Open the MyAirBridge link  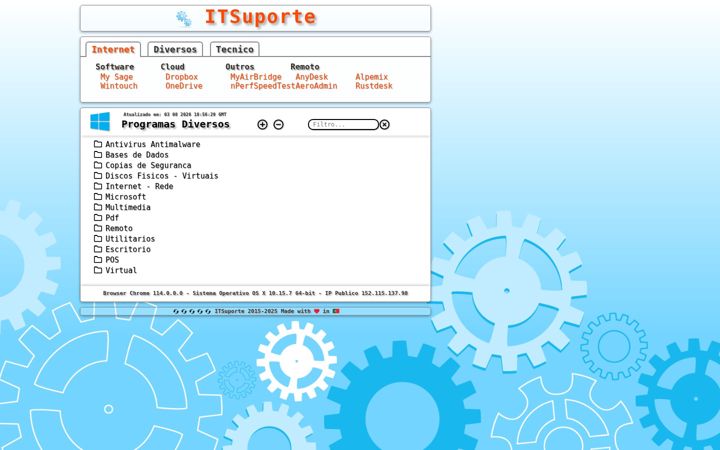click(x=256, y=77)
